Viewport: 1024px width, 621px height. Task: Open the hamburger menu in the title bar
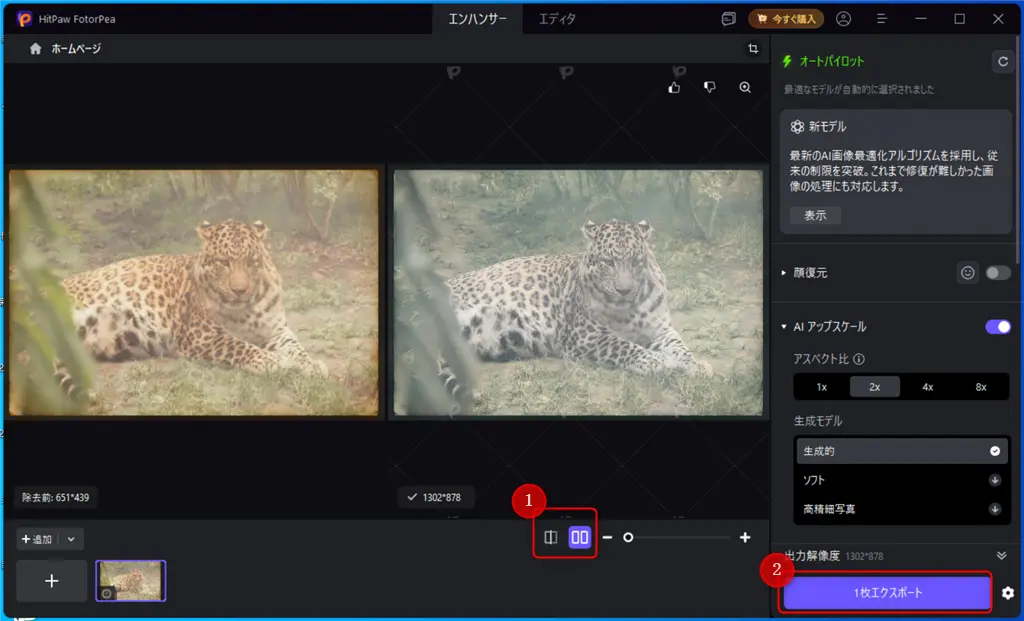882,18
